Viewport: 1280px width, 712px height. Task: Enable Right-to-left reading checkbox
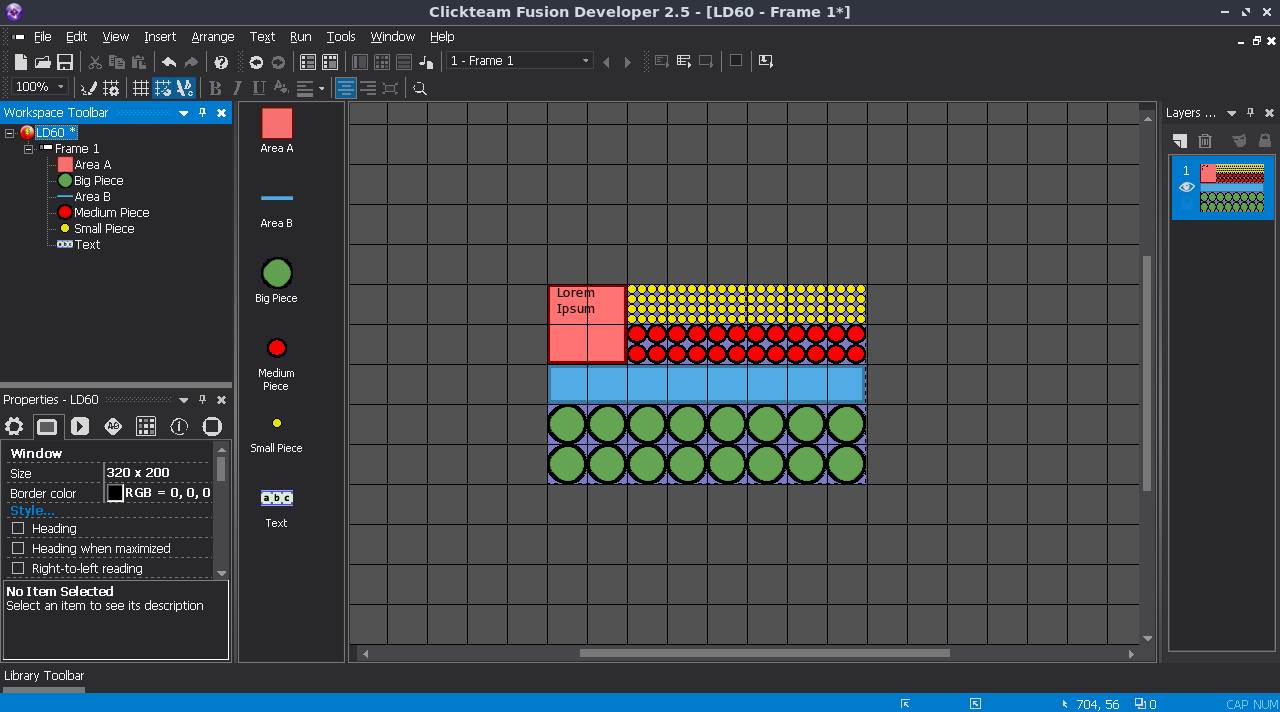pyautogui.click(x=18, y=568)
